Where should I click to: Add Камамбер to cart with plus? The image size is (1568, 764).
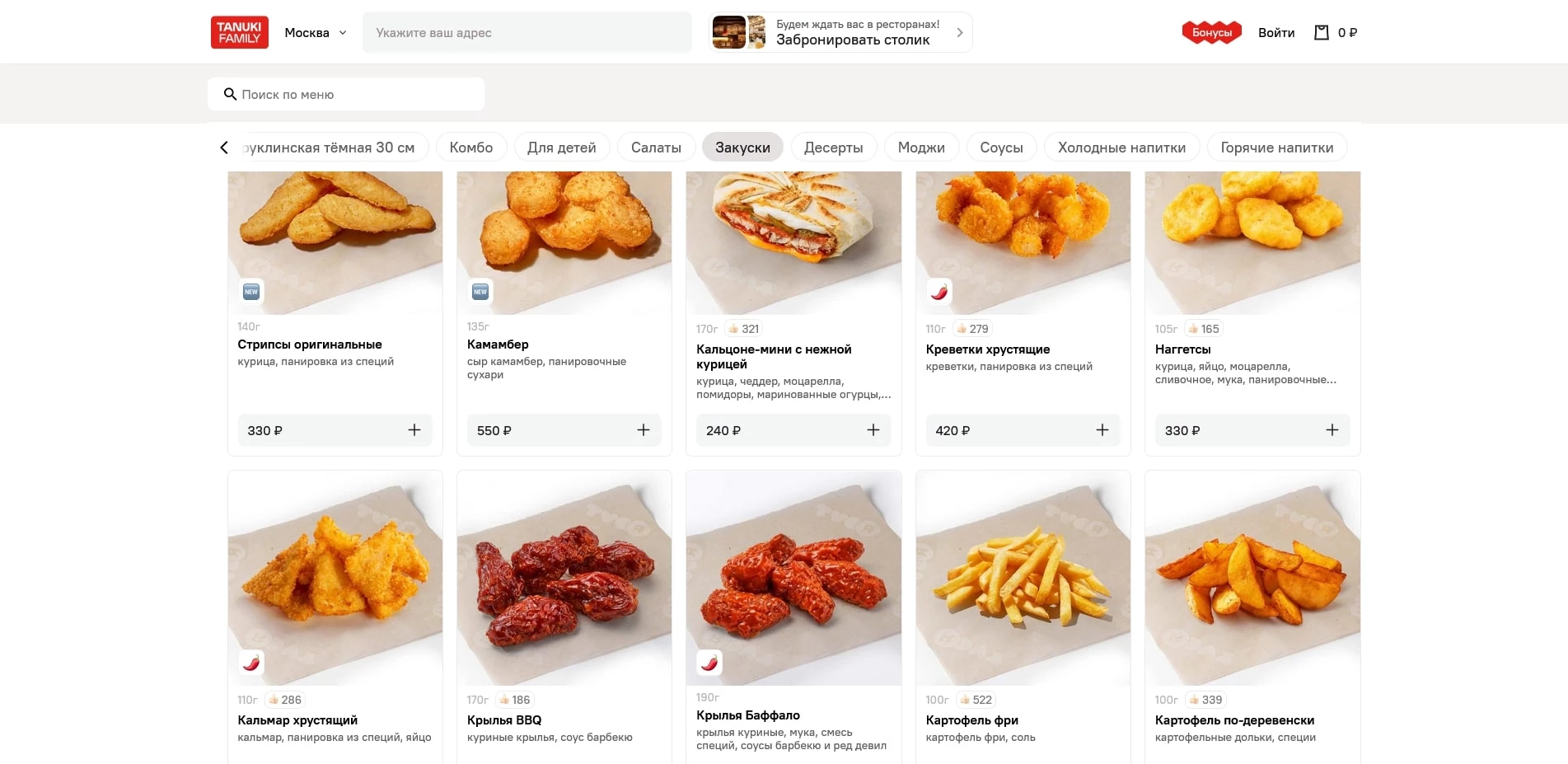(x=644, y=430)
